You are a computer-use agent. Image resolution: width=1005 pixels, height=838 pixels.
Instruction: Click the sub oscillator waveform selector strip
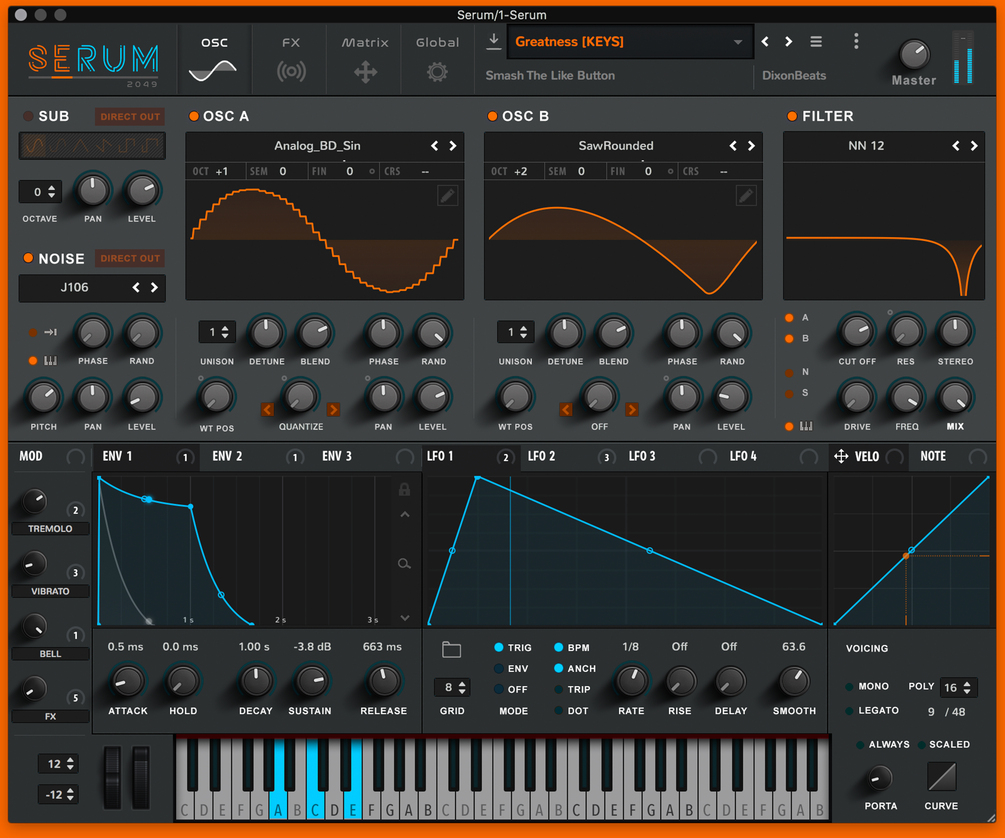point(92,146)
